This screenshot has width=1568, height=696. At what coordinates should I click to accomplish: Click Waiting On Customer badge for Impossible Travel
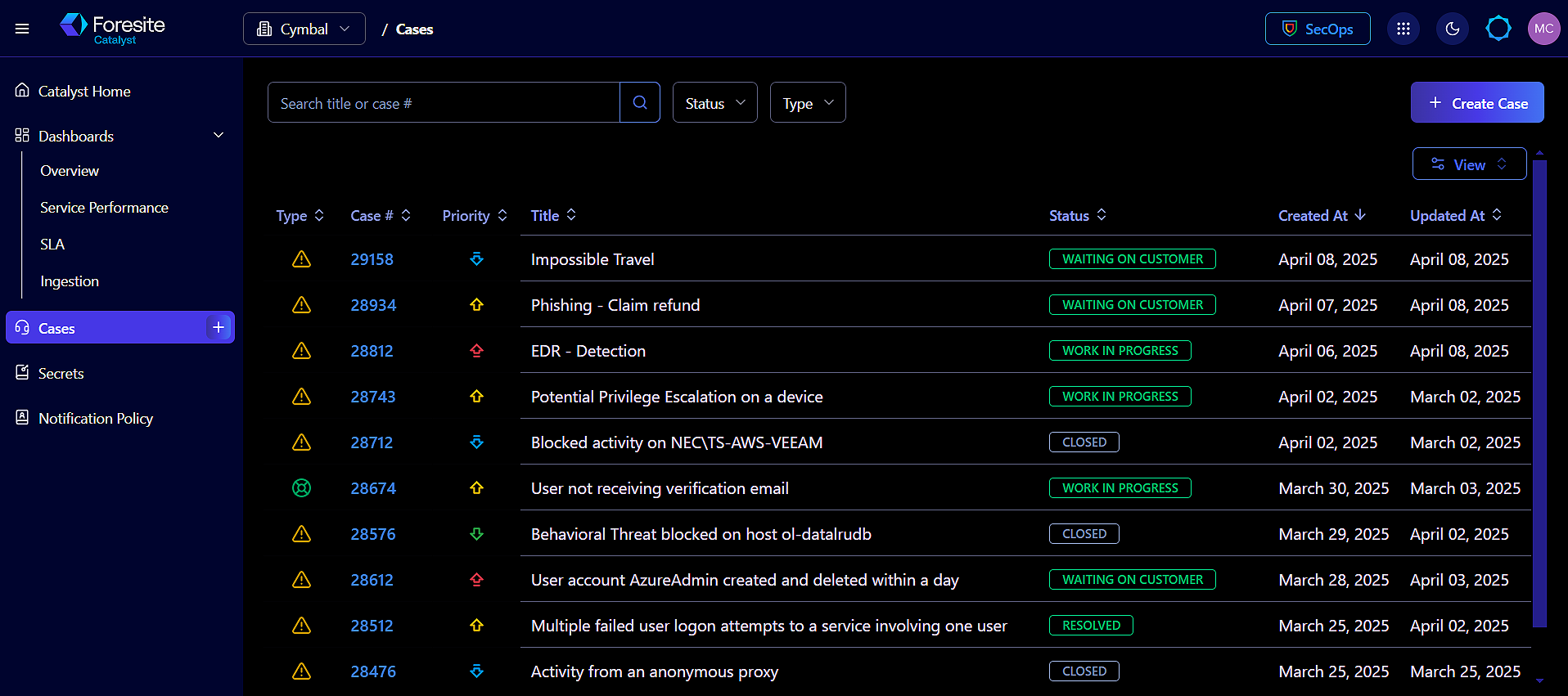[1133, 259]
